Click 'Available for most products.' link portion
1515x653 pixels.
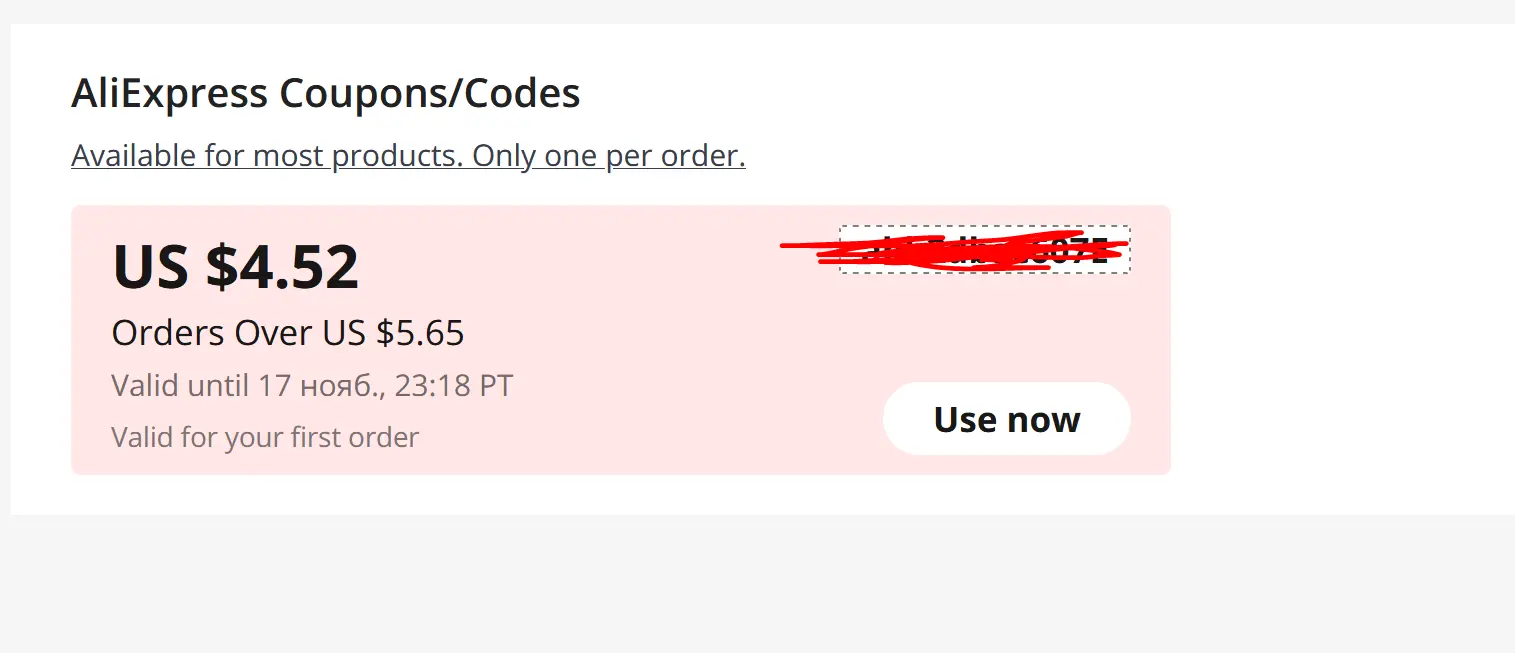(x=268, y=156)
